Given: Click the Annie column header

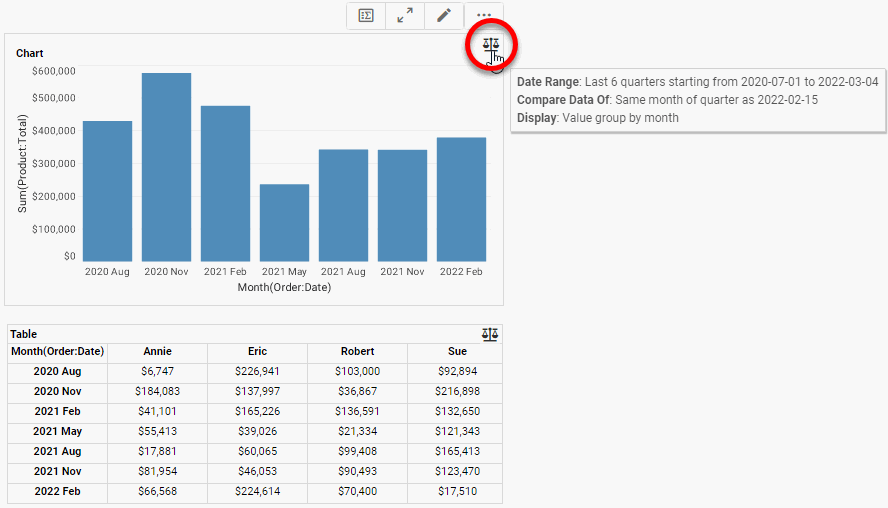Looking at the screenshot, I should pos(157,352).
